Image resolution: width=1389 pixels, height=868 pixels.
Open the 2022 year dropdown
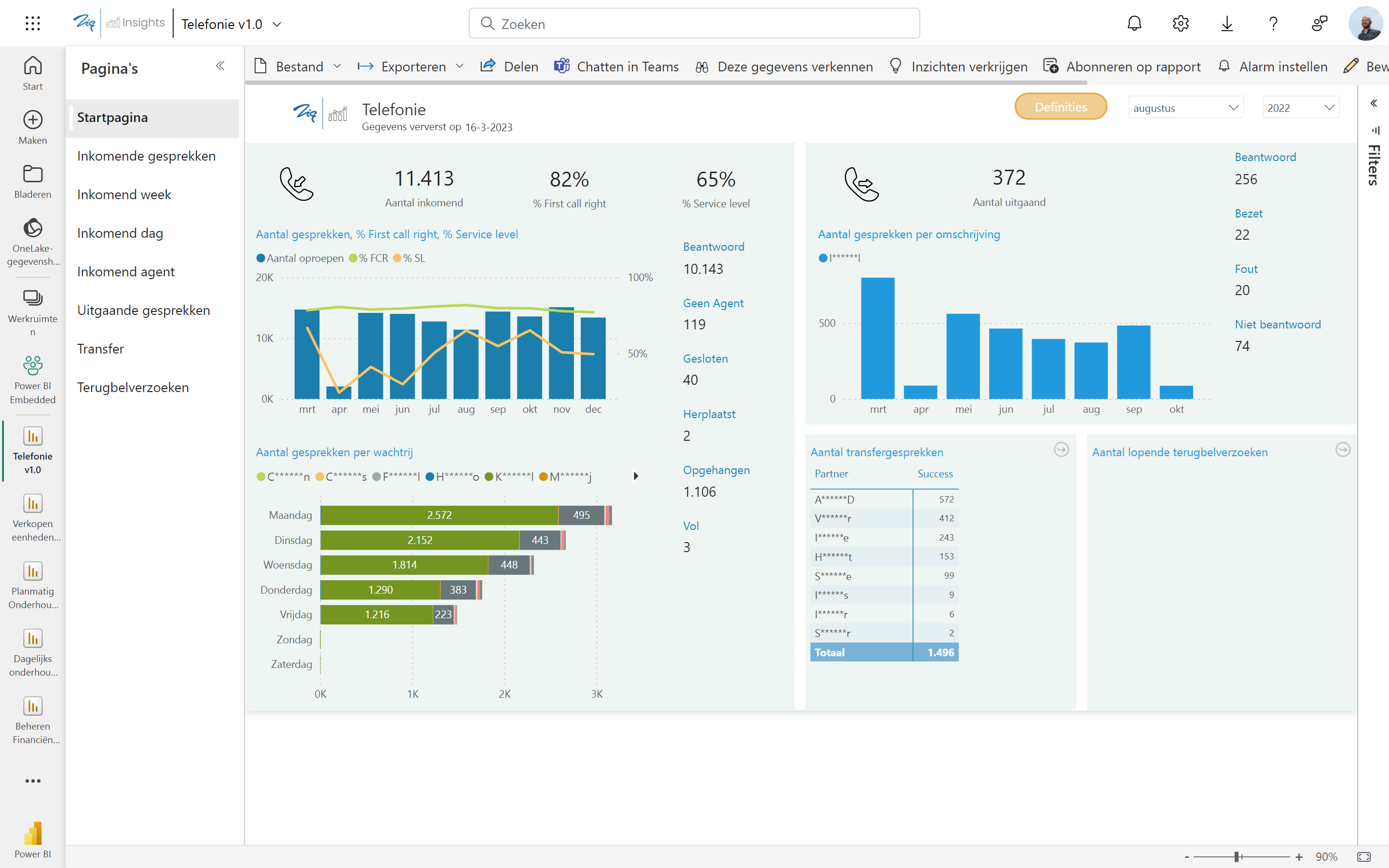coord(1300,108)
